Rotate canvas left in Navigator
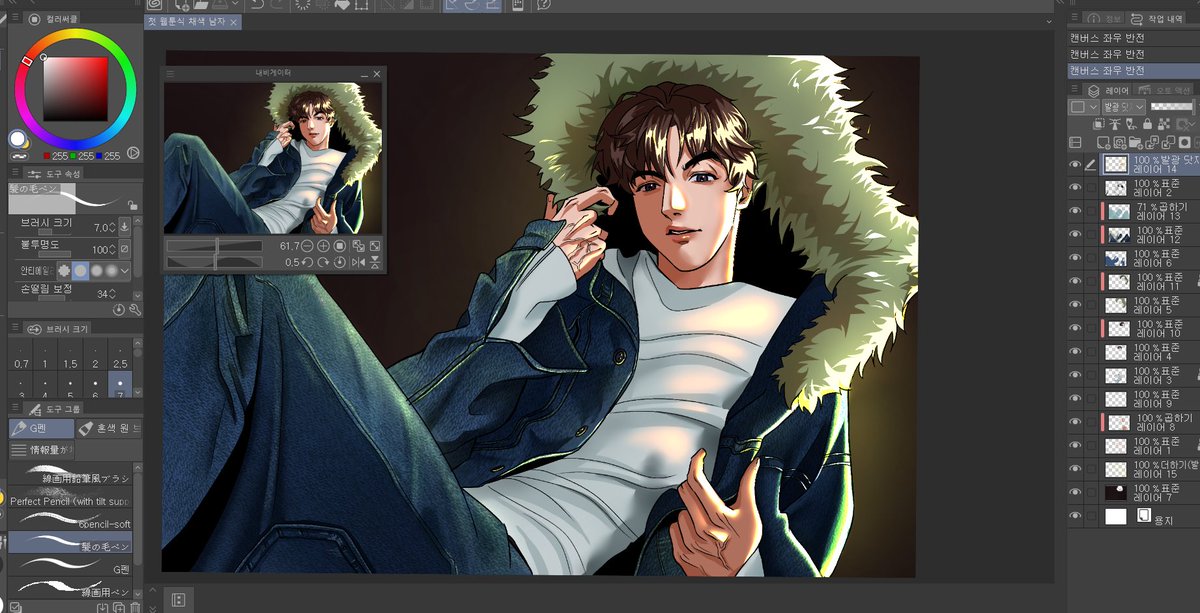The image size is (1200, 613). pyautogui.click(x=308, y=262)
